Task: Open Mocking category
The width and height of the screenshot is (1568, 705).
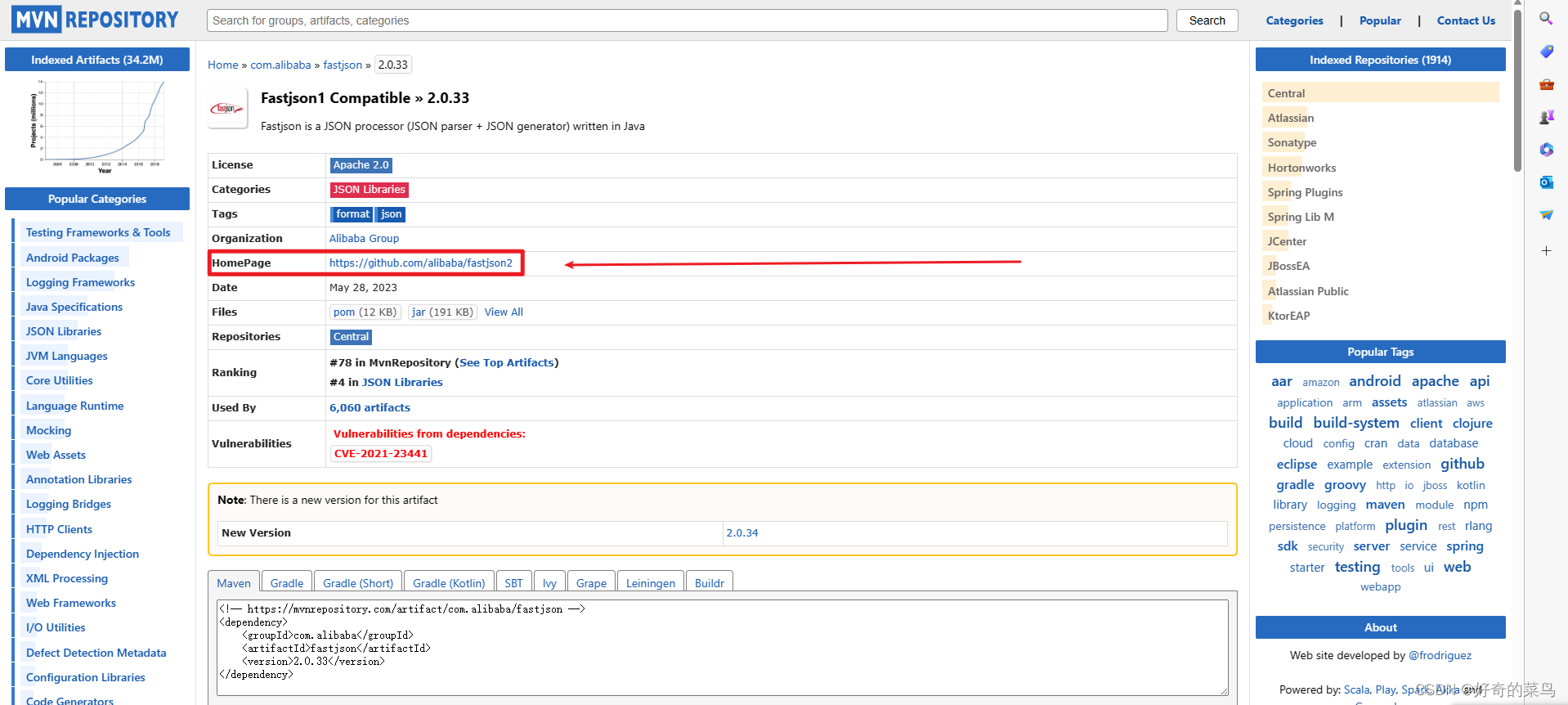Action: point(48,431)
